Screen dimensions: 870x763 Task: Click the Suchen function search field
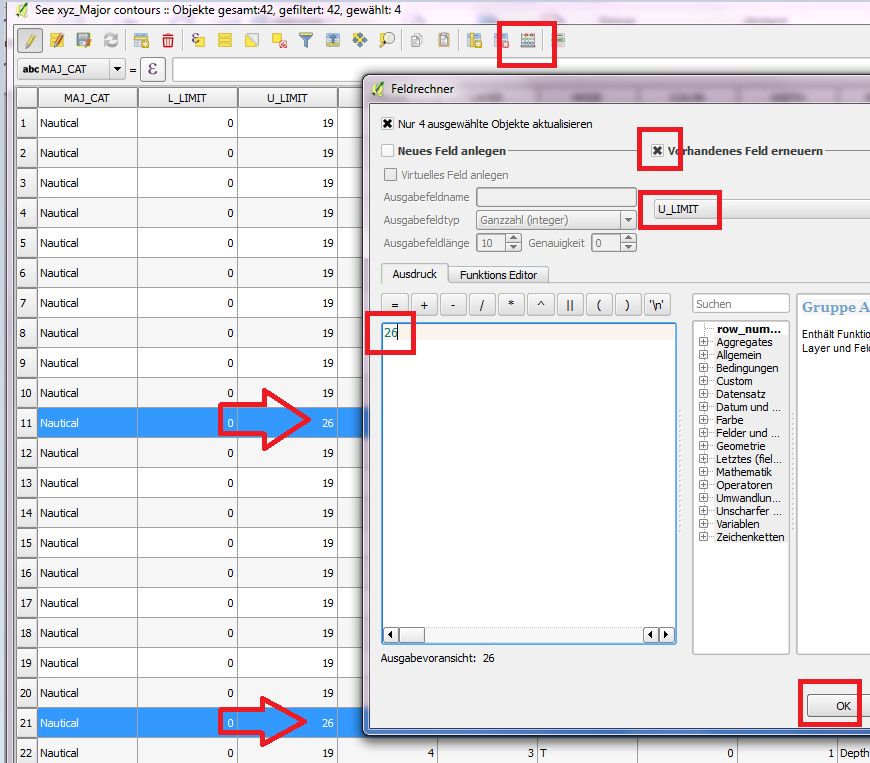[x=741, y=303]
